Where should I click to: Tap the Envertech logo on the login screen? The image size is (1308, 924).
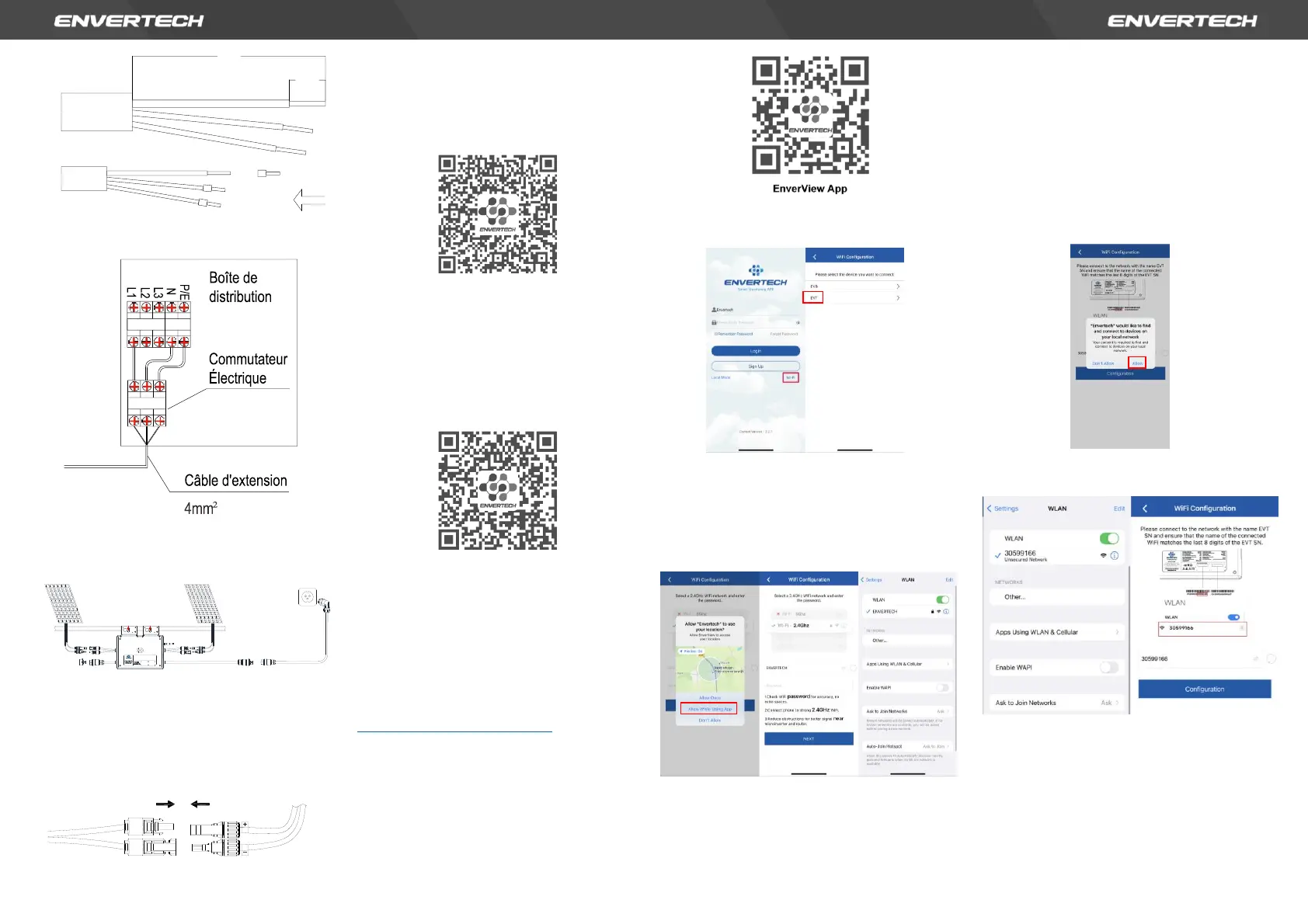point(756,278)
